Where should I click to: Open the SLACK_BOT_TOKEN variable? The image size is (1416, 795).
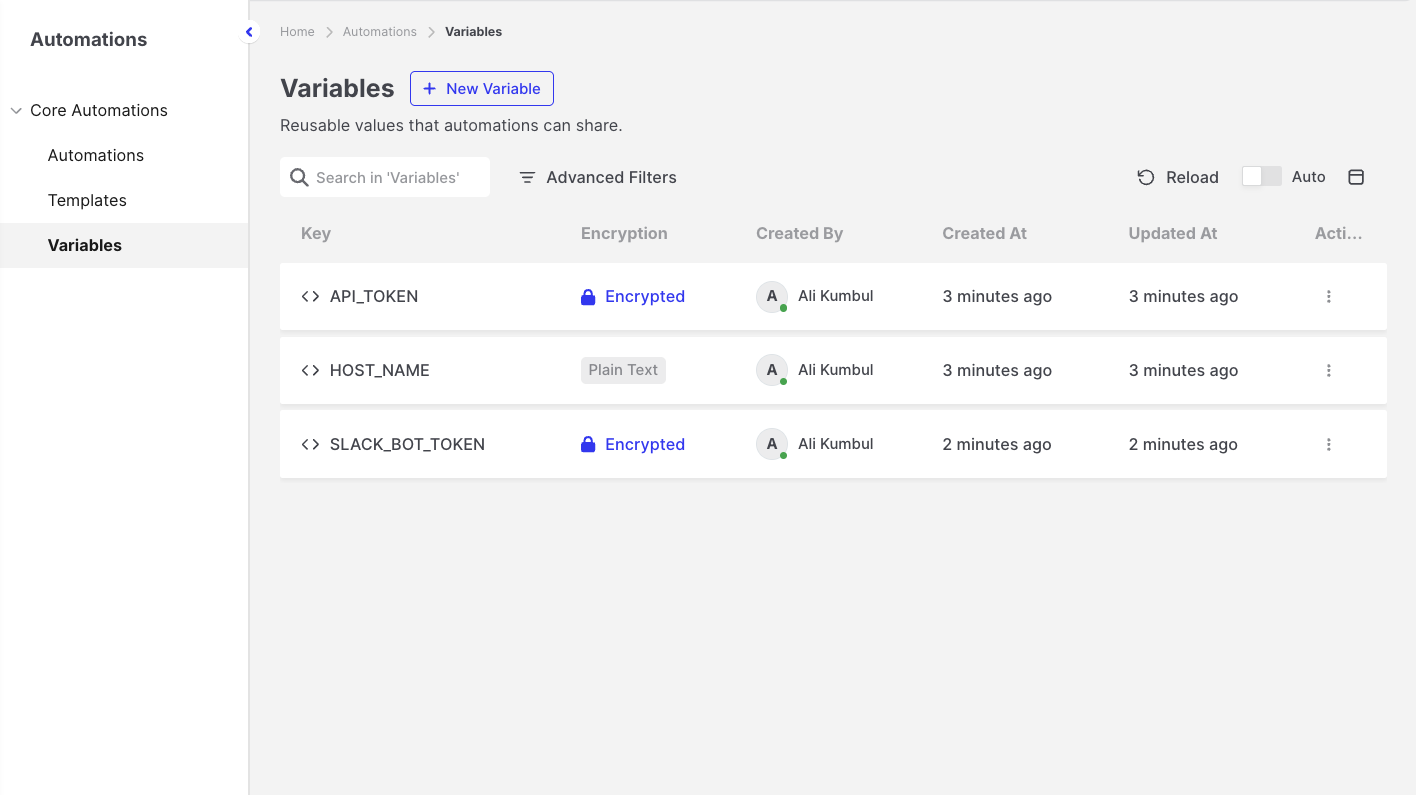click(x=407, y=444)
